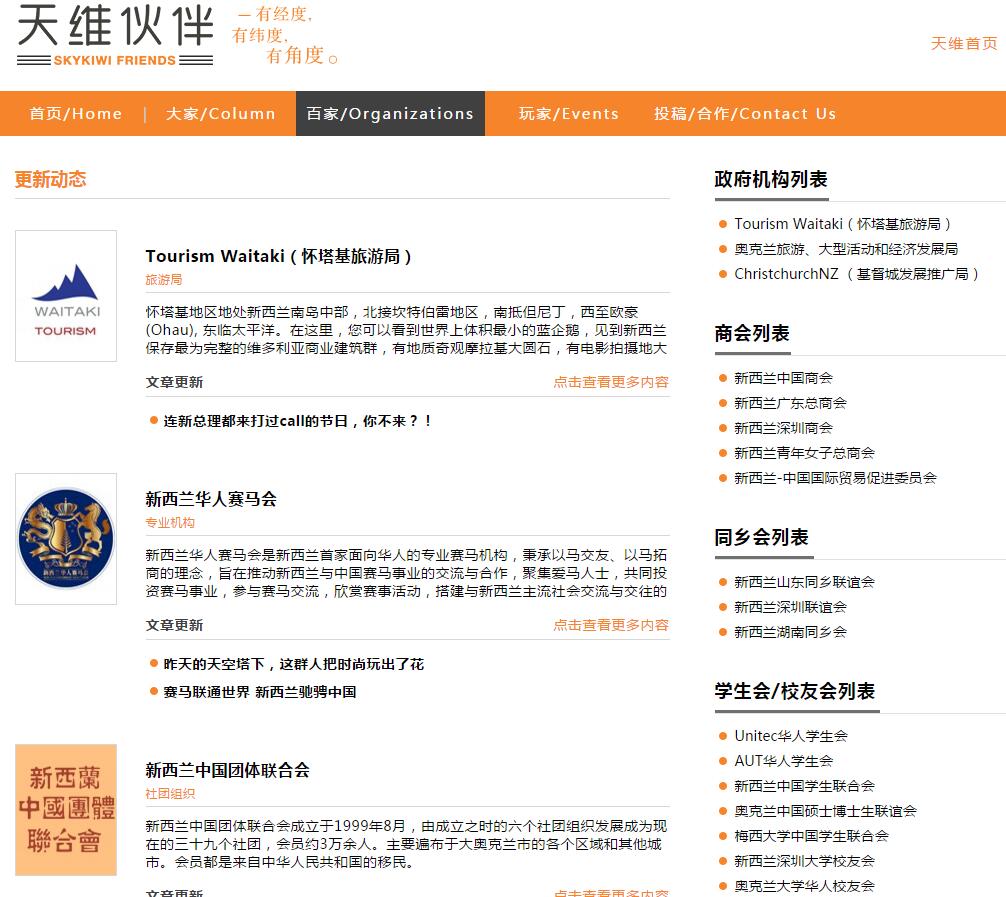Choose 新西兰山东同乡联谊会 from sidebar
The height and width of the screenshot is (897, 1006).
click(804, 582)
